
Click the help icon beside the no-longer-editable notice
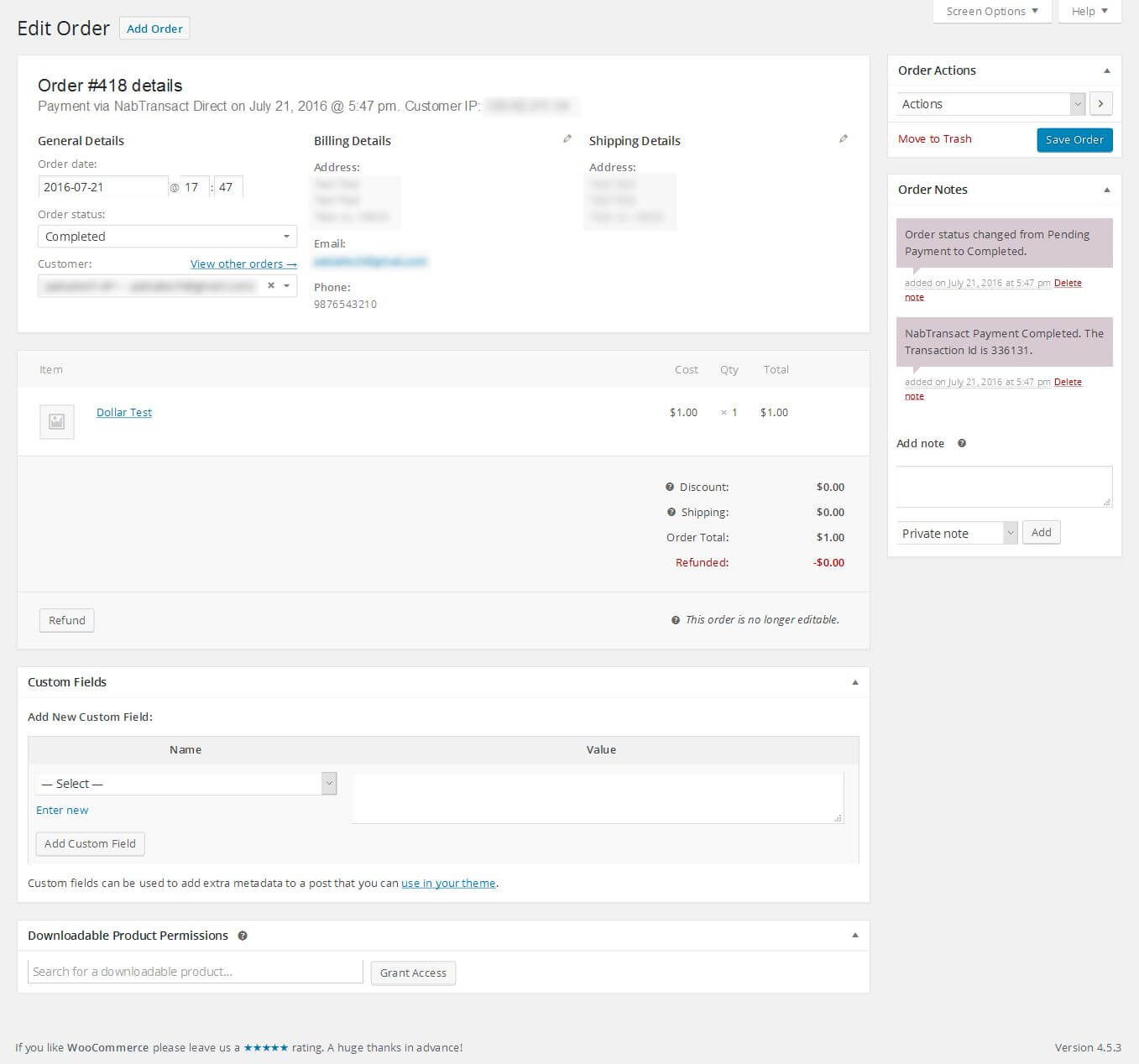[x=676, y=619]
